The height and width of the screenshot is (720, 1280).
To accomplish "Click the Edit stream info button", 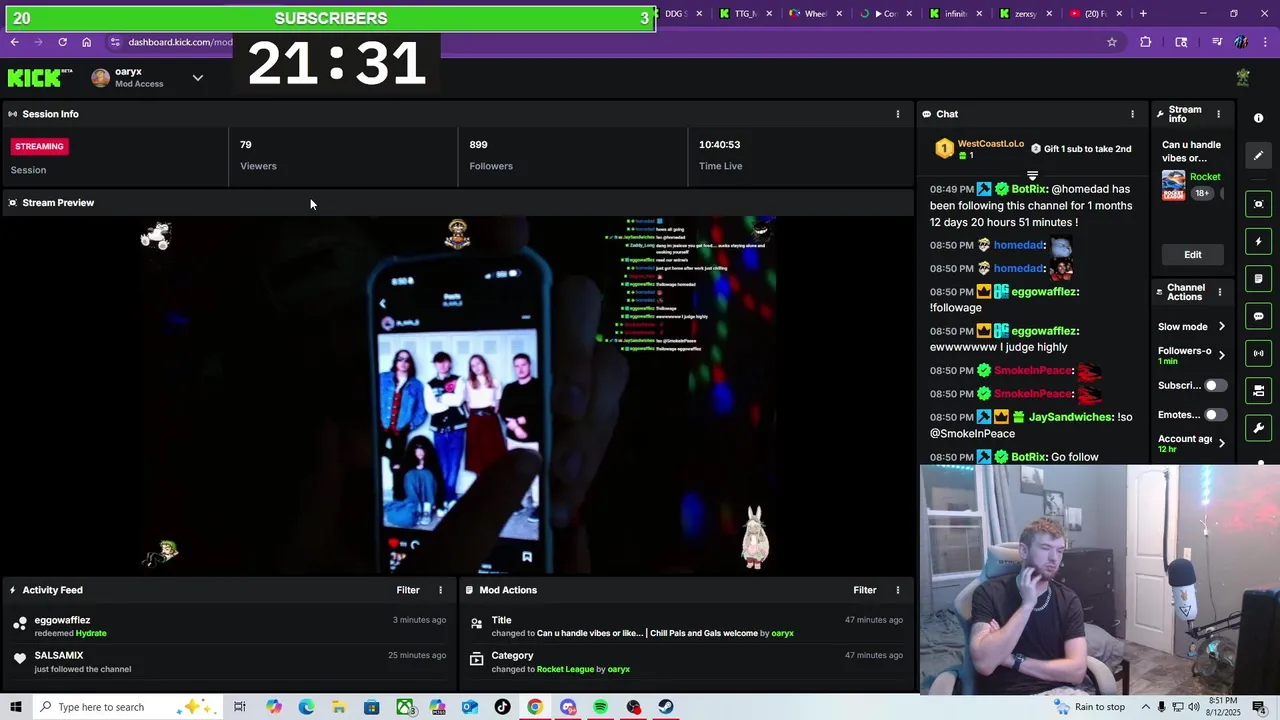I will 1193,254.
